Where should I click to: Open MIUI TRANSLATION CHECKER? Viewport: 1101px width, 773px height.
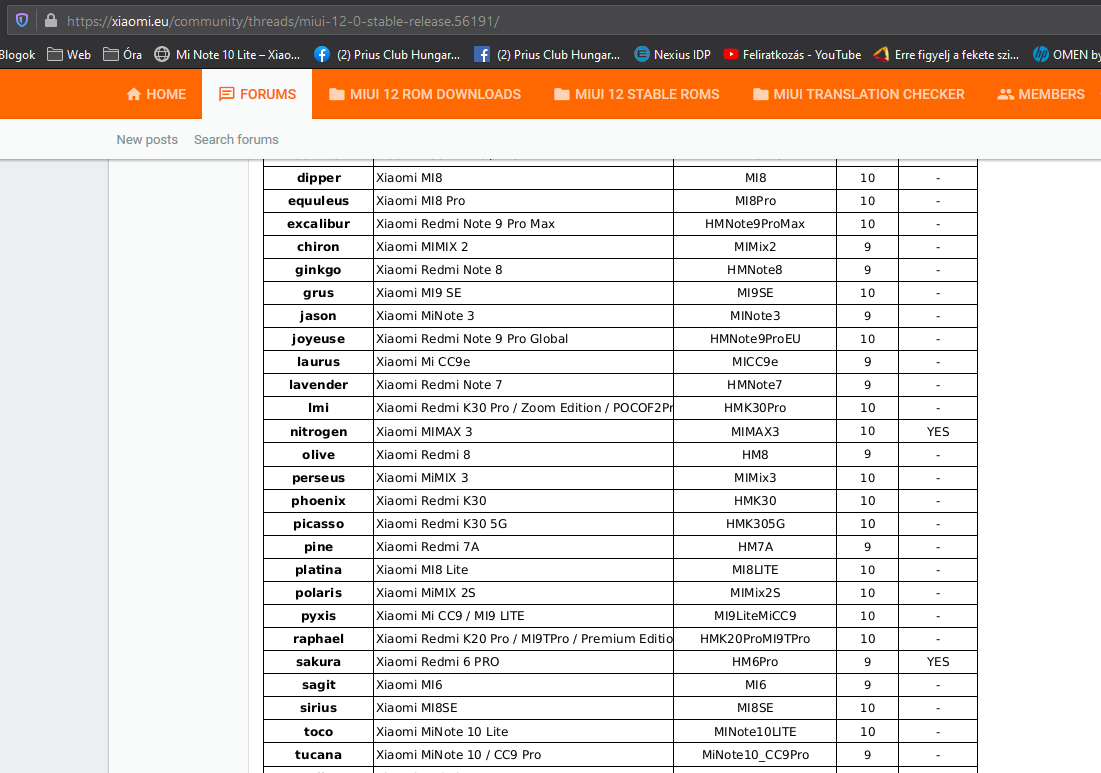[x=859, y=94]
